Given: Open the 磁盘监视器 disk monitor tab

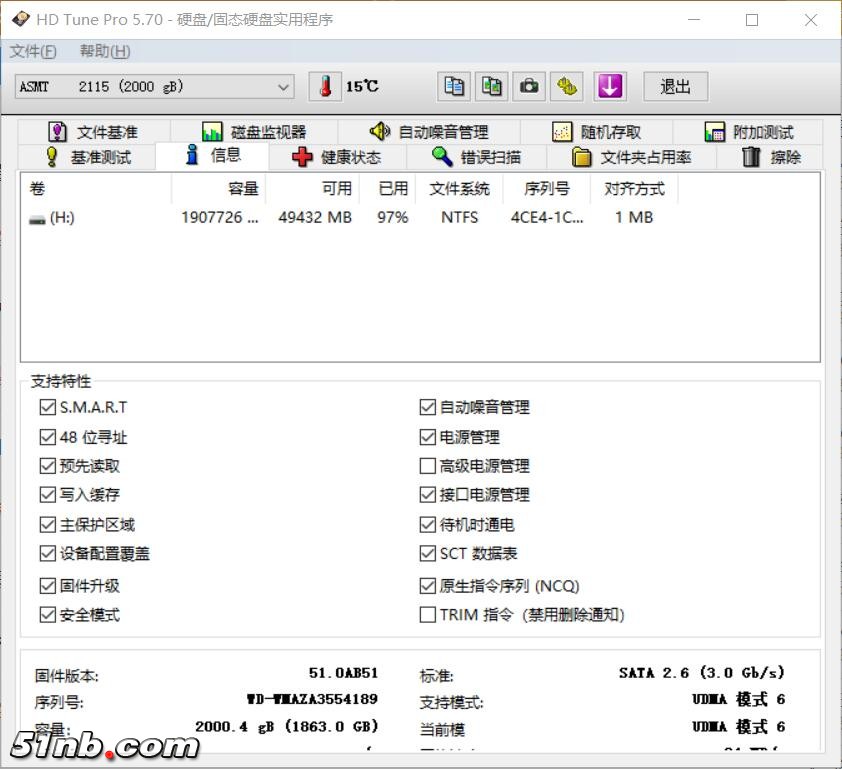Looking at the screenshot, I should [x=254, y=132].
